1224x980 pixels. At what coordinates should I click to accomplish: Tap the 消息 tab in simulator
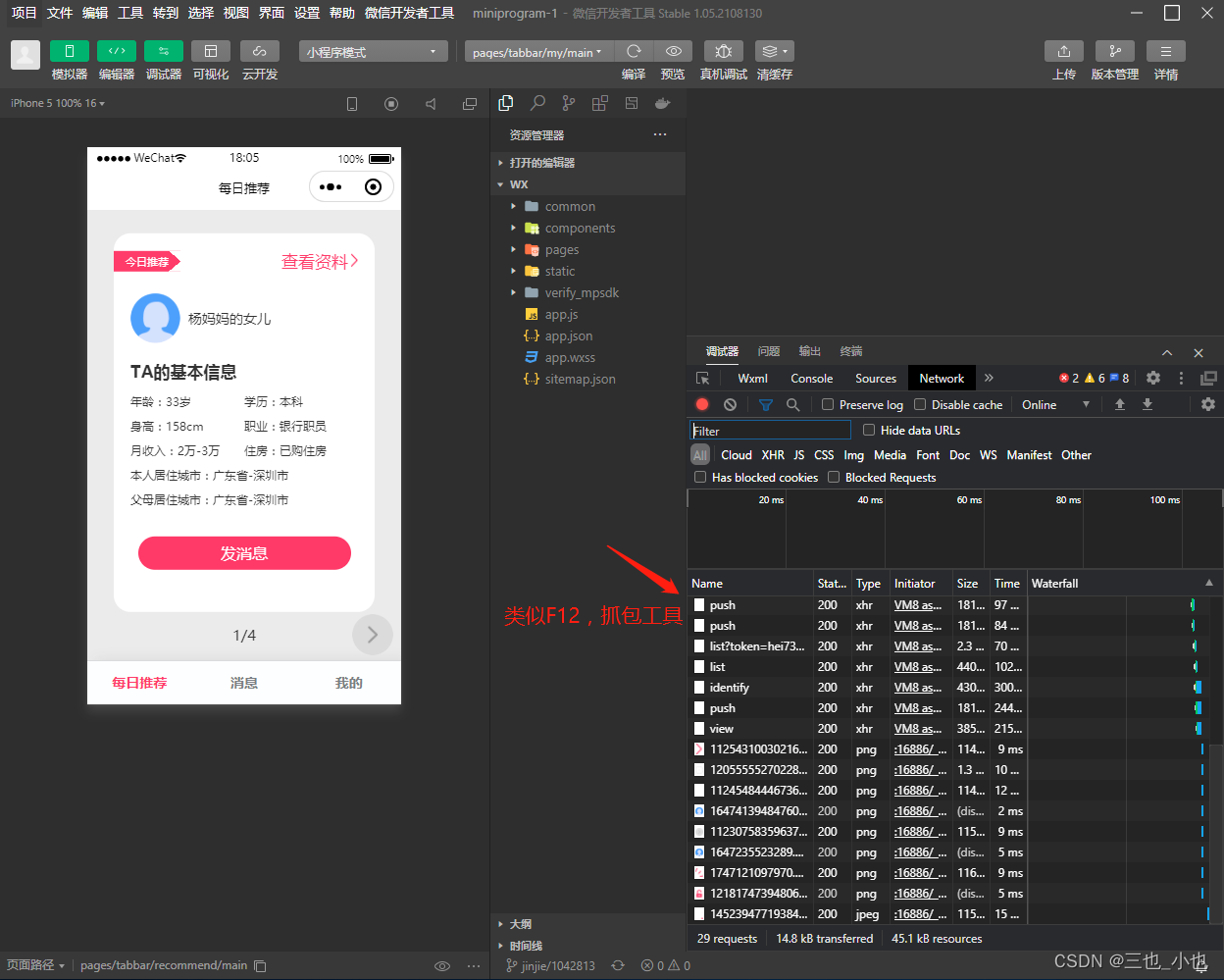(244, 683)
